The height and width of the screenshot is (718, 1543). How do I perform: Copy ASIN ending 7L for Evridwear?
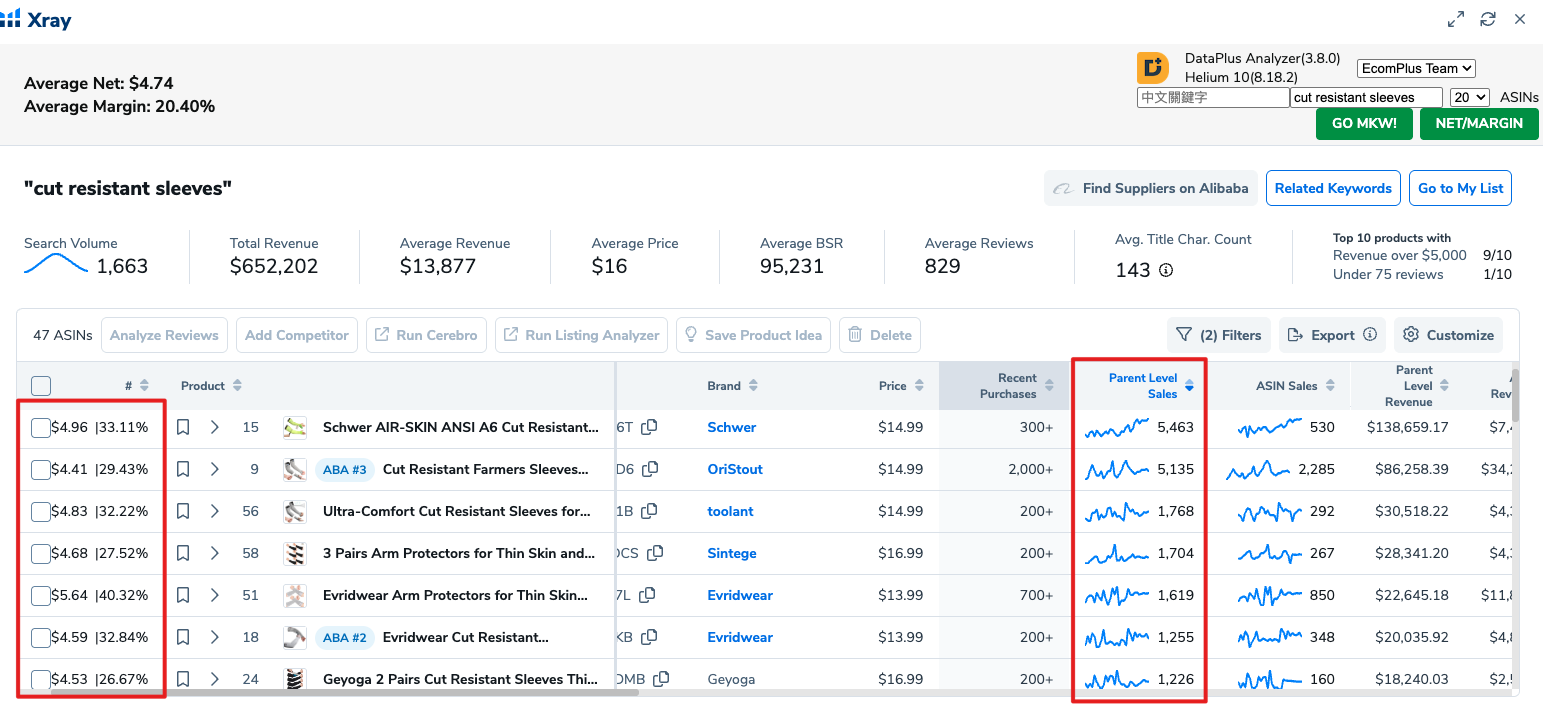647,595
